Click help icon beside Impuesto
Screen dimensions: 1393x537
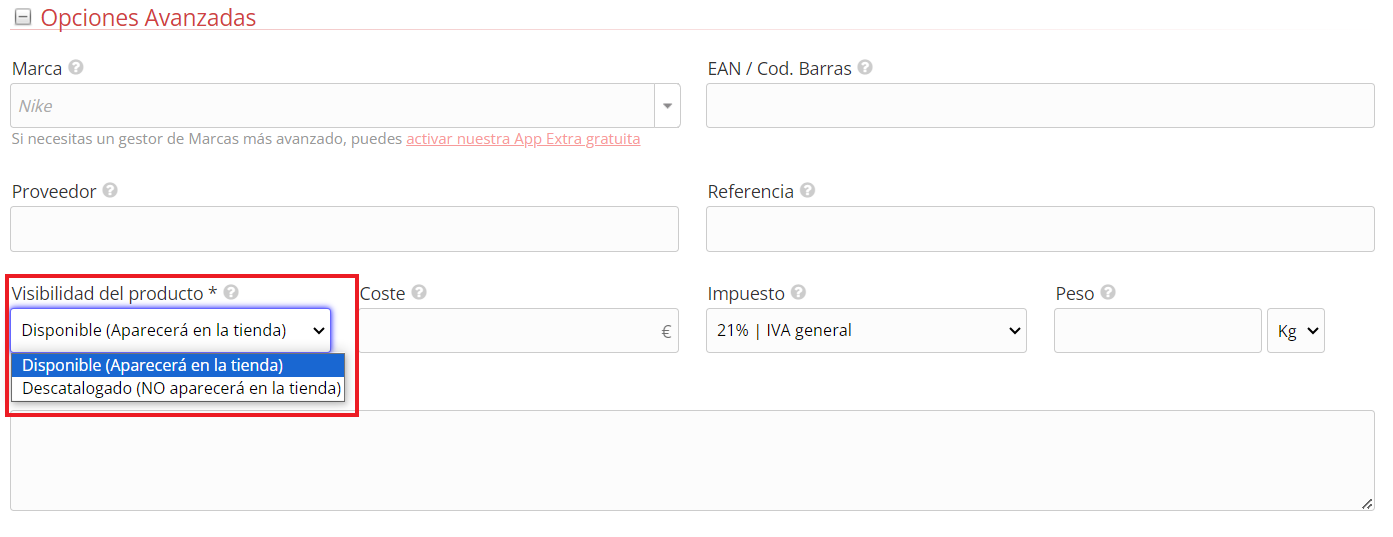click(798, 292)
